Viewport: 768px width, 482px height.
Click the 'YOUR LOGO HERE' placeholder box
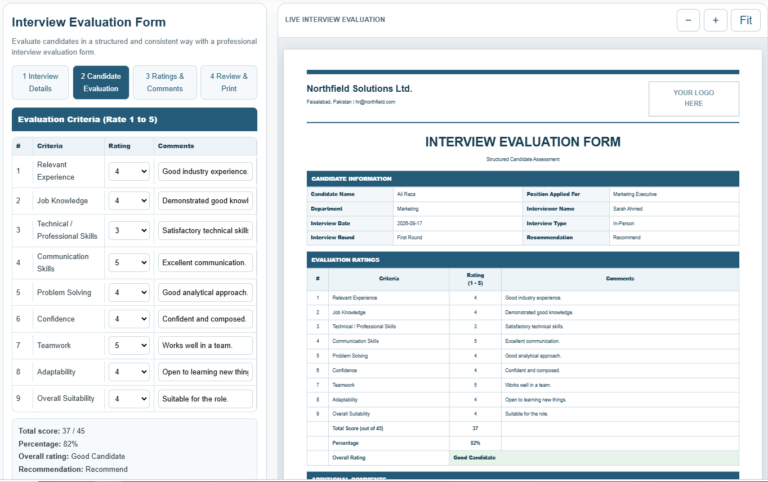coord(694,98)
